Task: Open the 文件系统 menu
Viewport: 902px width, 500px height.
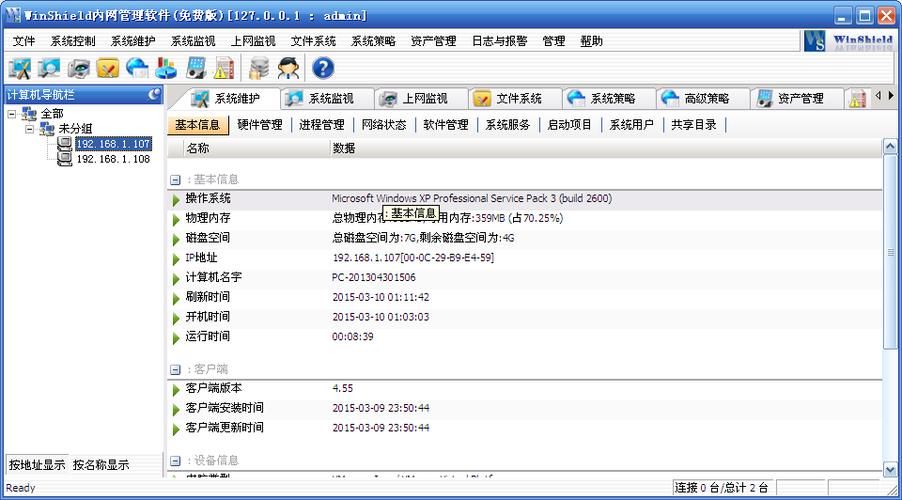Action: (x=313, y=41)
